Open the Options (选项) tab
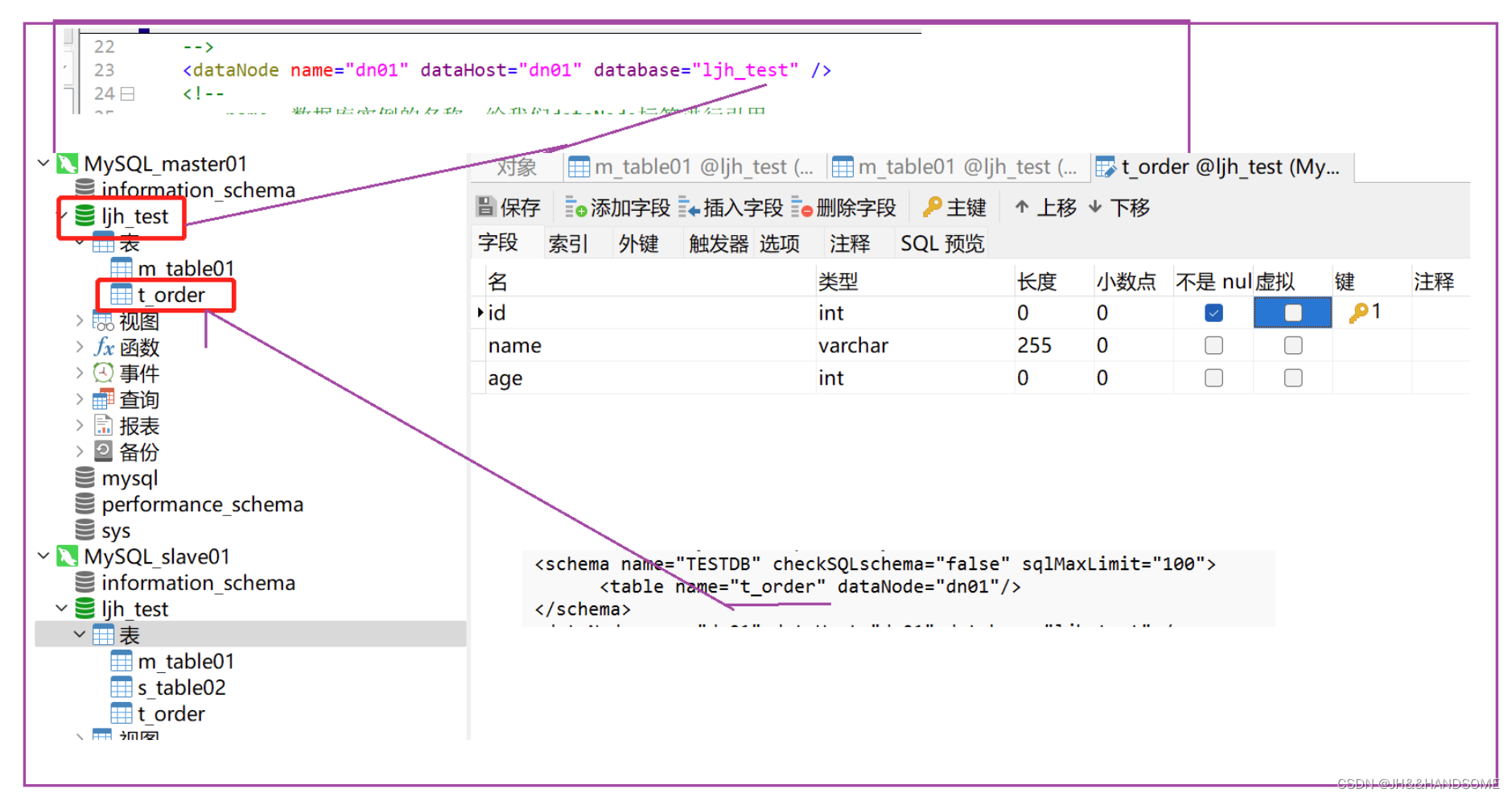 click(x=780, y=243)
